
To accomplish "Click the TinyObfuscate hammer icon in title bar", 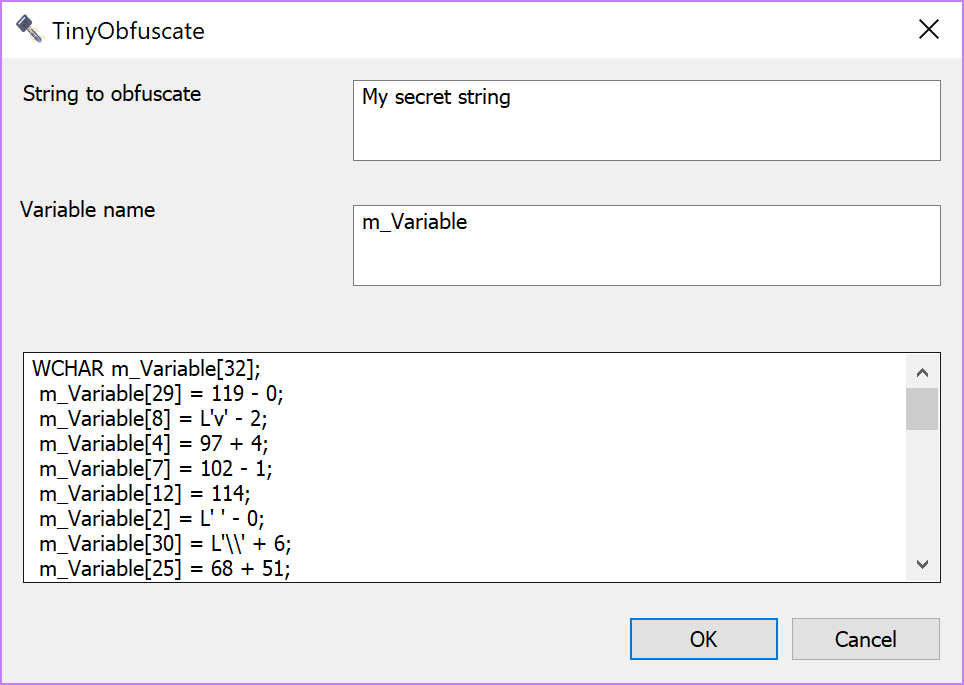I will pyautogui.click(x=30, y=30).
